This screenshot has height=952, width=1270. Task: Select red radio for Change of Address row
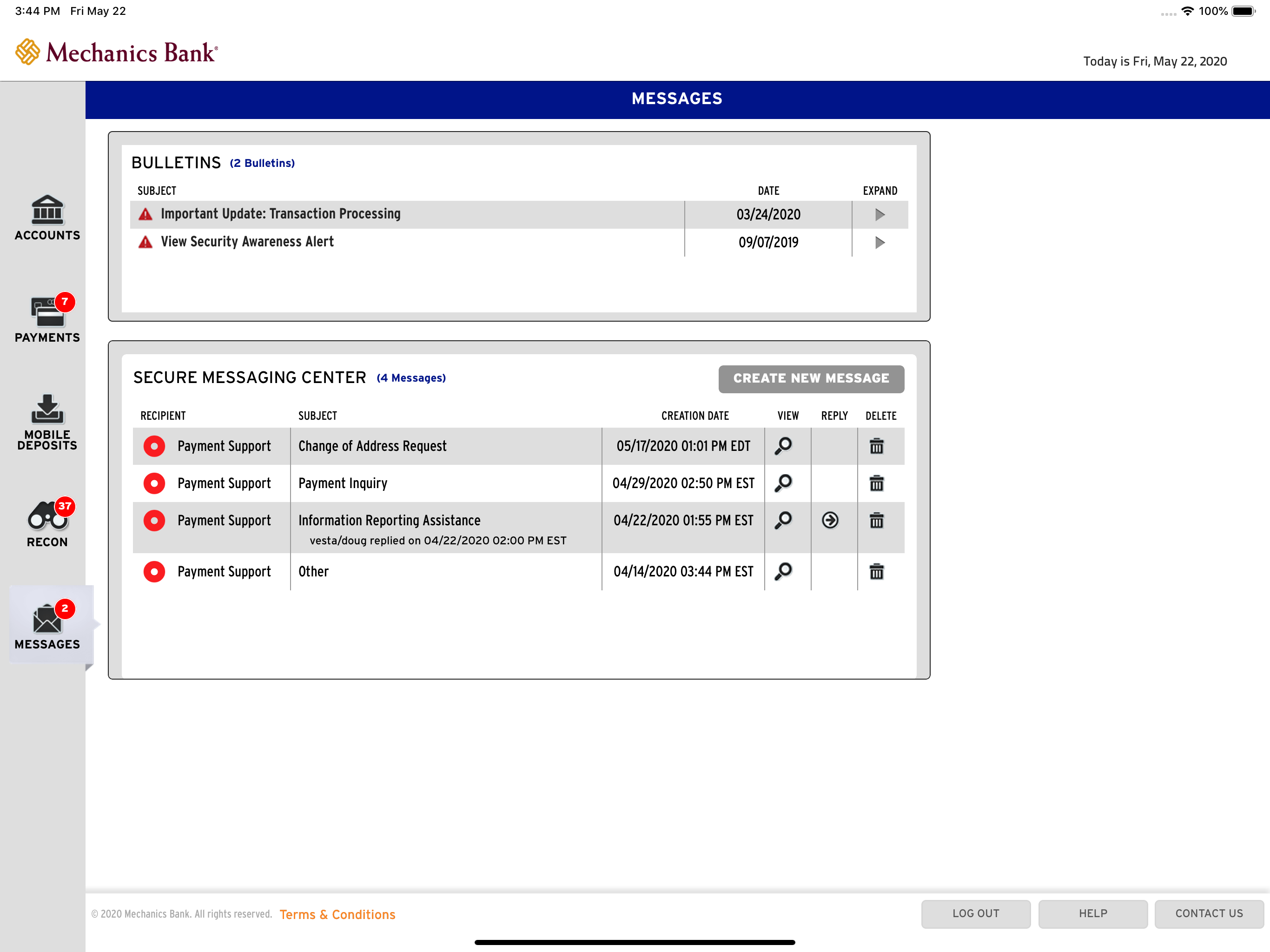click(154, 446)
